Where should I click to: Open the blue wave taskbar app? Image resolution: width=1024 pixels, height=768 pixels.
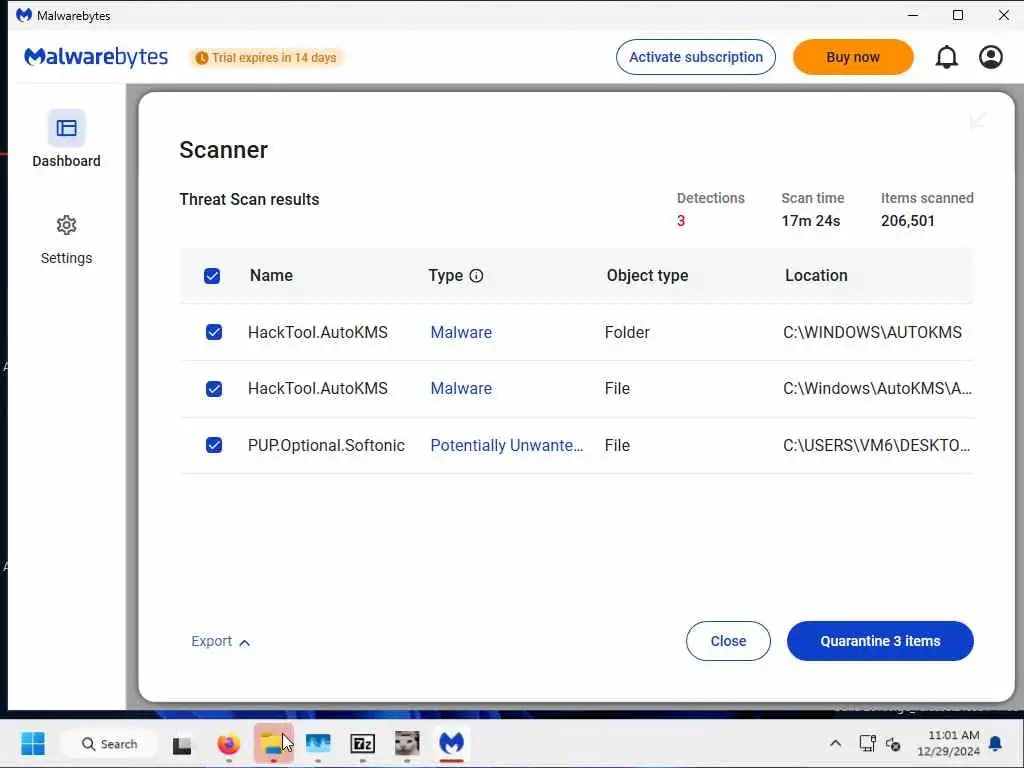pos(318,744)
